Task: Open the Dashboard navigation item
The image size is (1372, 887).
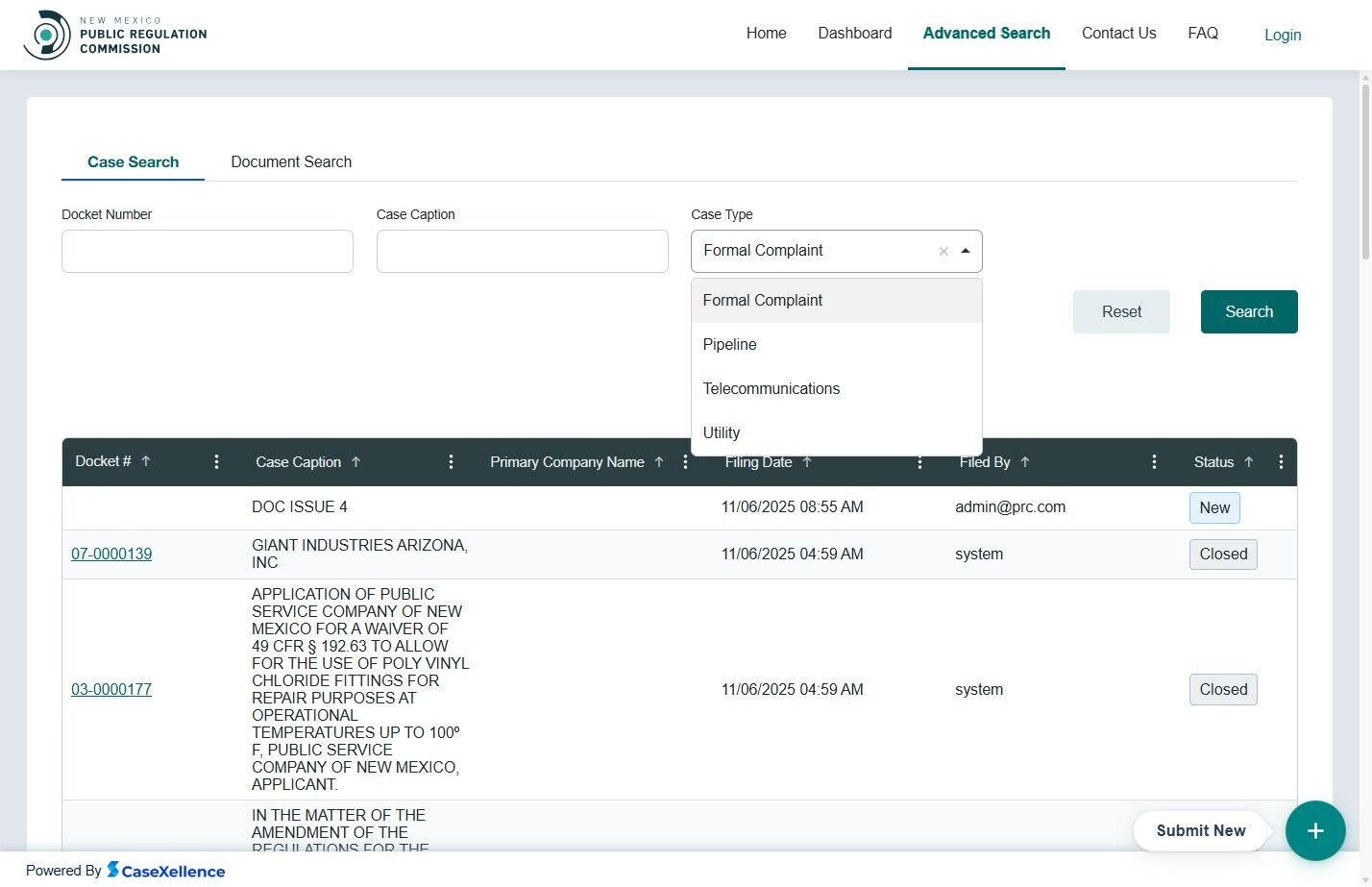Action: point(854,33)
